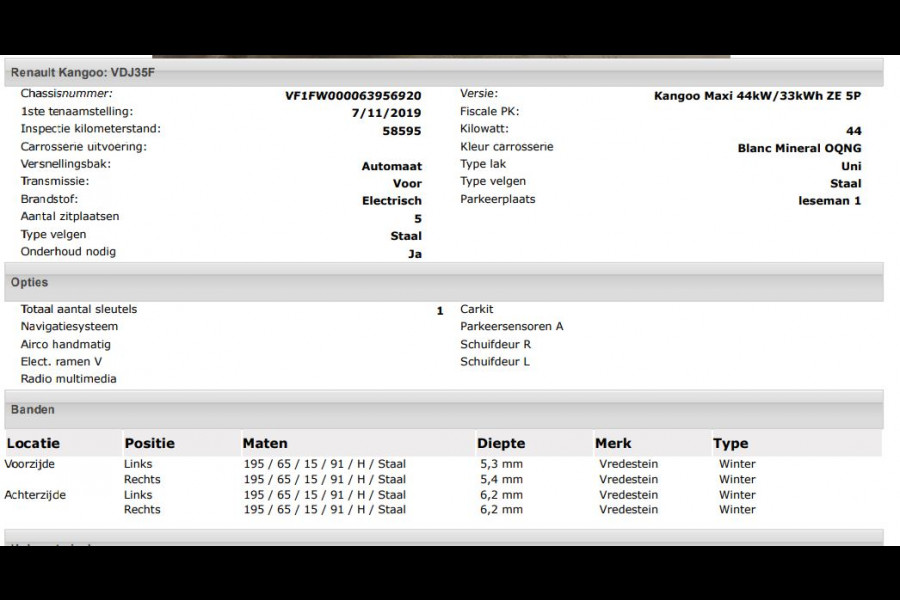Select the chassis number VF1FW000063956920
Screen dimensions: 900x600
pyautogui.click(x=353, y=96)
